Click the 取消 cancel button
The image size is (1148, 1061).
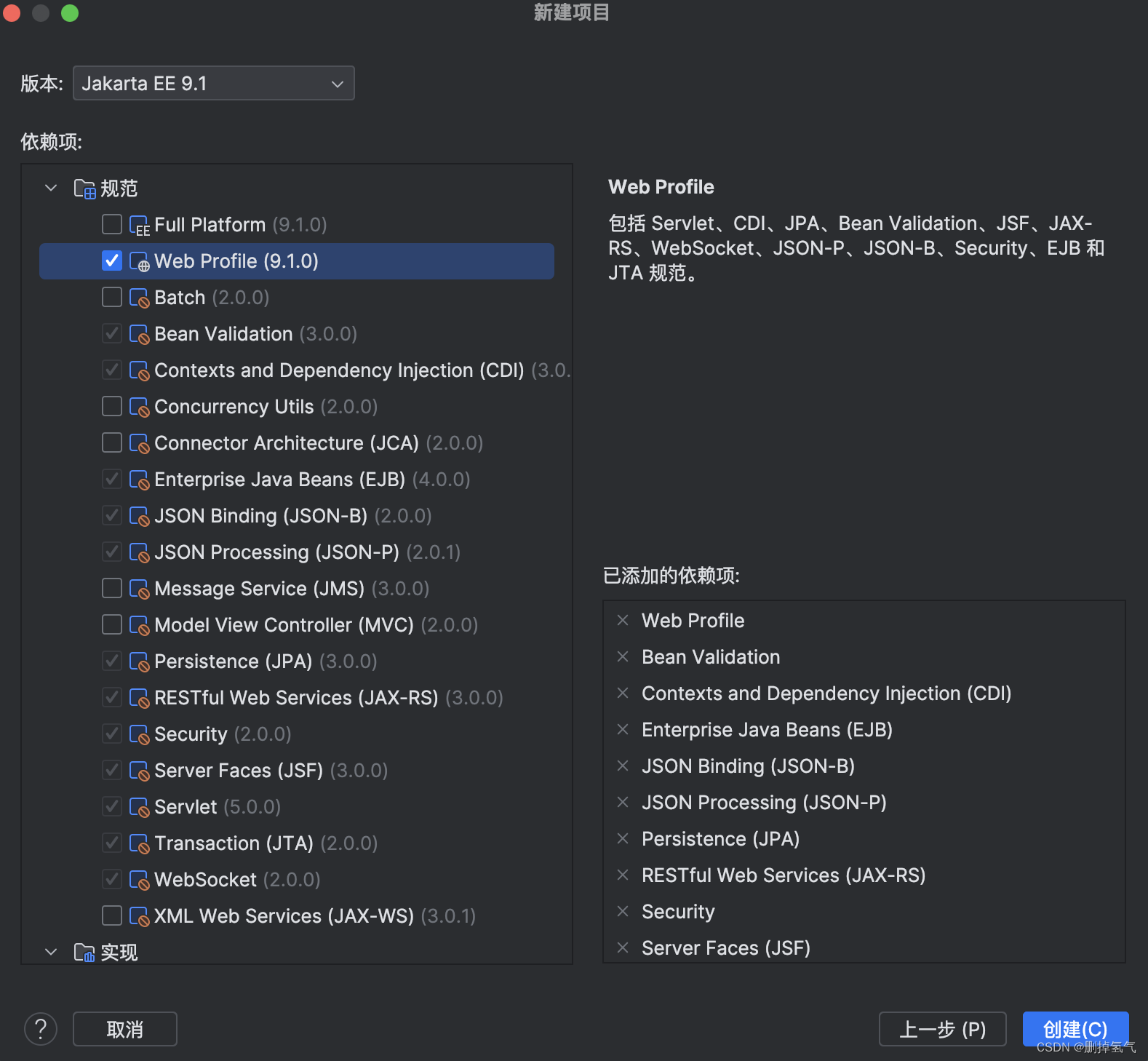click(125, 1029)
